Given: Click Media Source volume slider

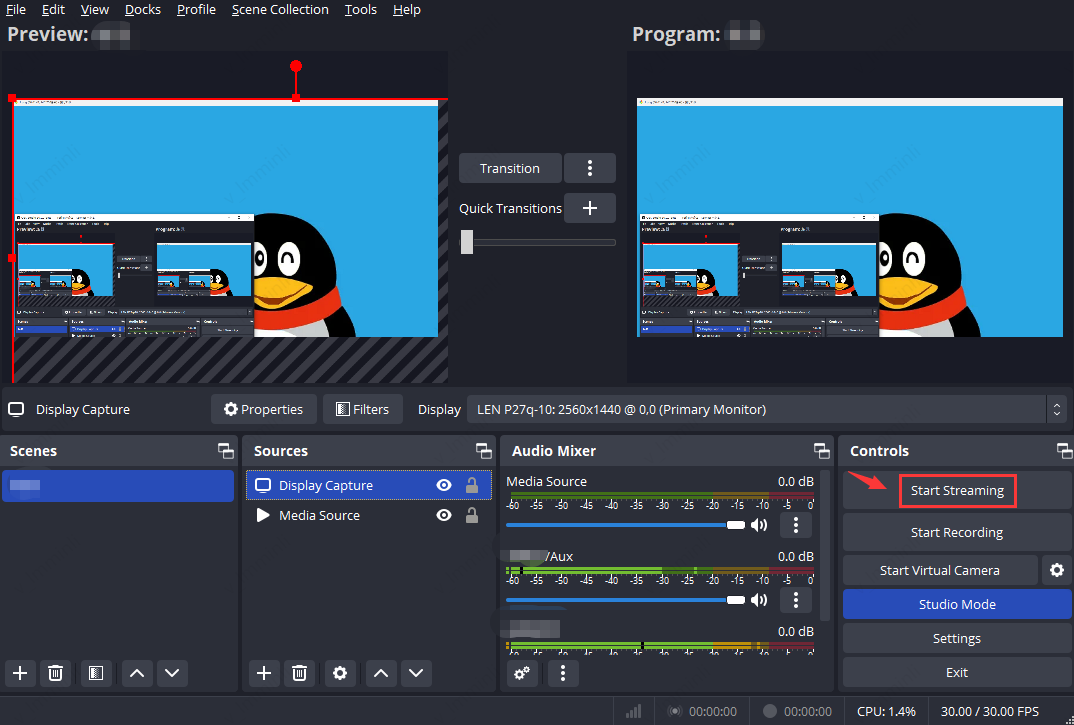Looking at the screenshot, I should 625,525.
